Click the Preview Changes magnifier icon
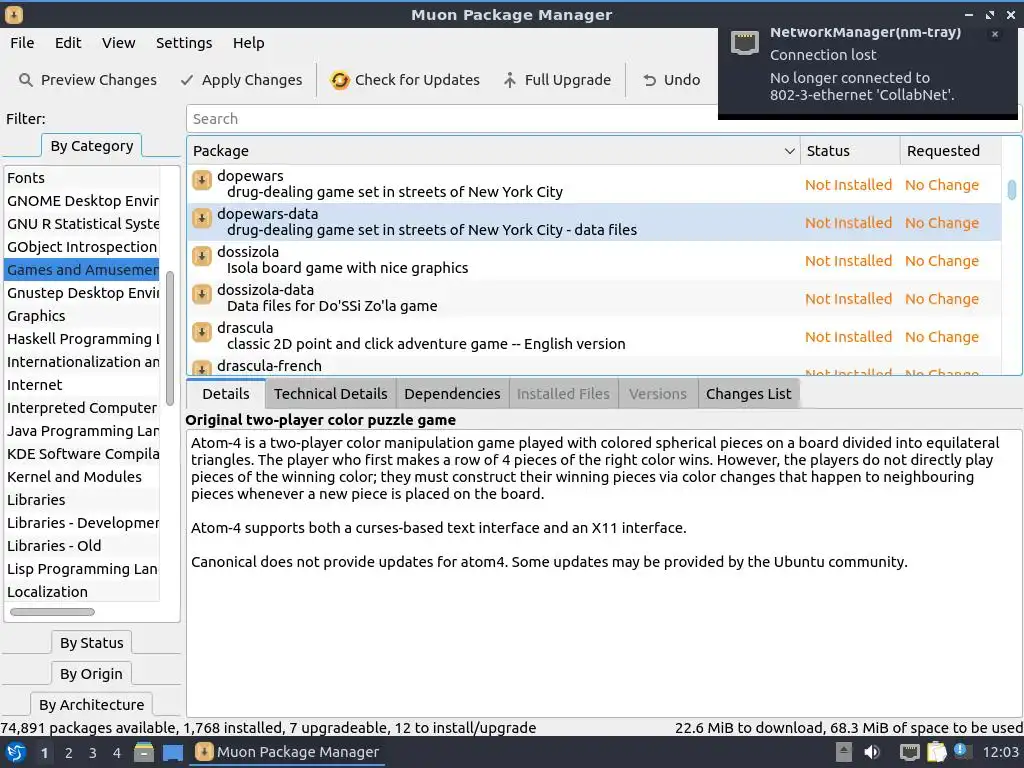Image resolution: width=1024 pixels, height=768 pixels. 25,80
